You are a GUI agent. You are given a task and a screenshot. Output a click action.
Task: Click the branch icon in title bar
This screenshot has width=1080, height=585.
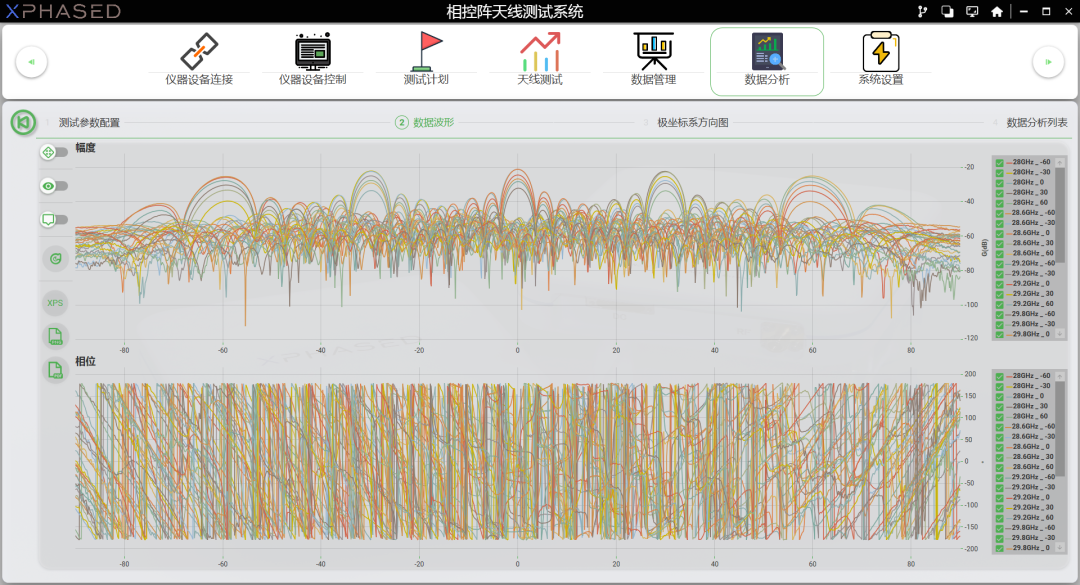[922, 12]
